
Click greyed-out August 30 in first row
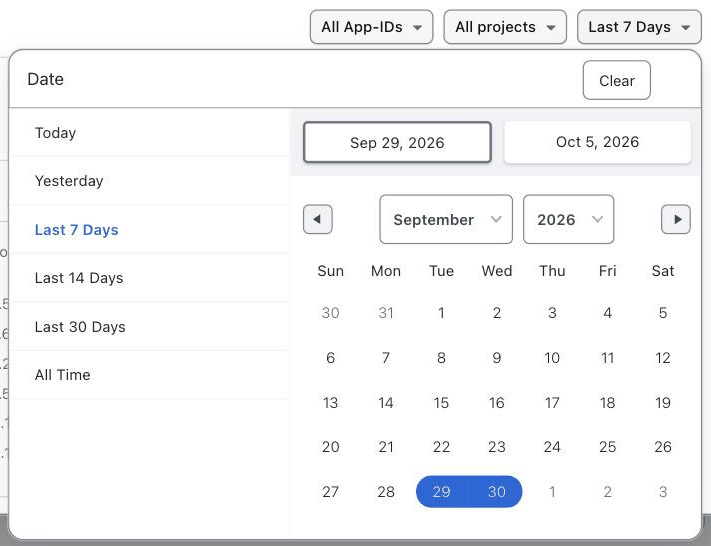tap(331, 313)
